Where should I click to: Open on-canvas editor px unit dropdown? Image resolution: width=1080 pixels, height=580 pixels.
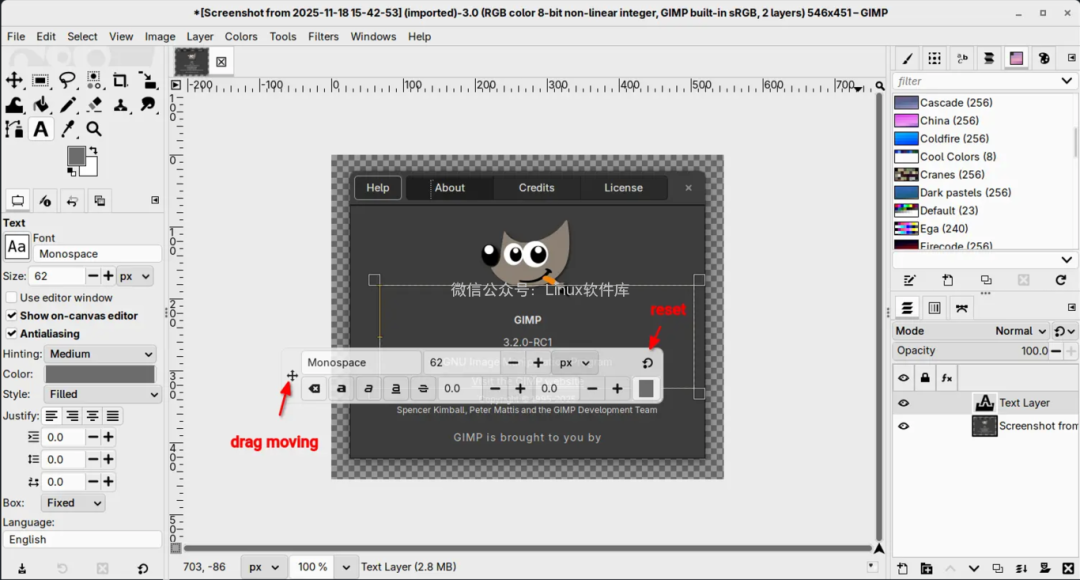click(x=574, y=363)
